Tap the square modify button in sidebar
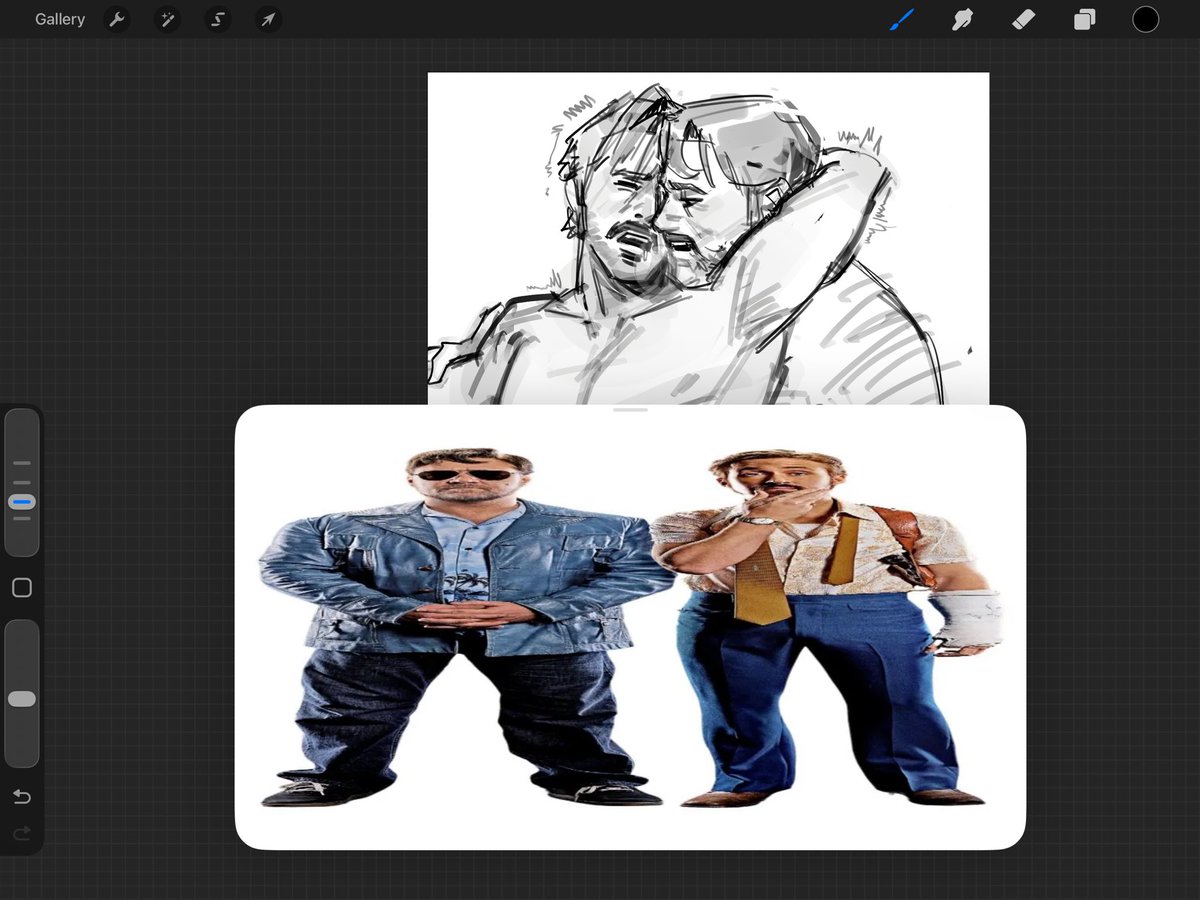 (x=22, y=588)
